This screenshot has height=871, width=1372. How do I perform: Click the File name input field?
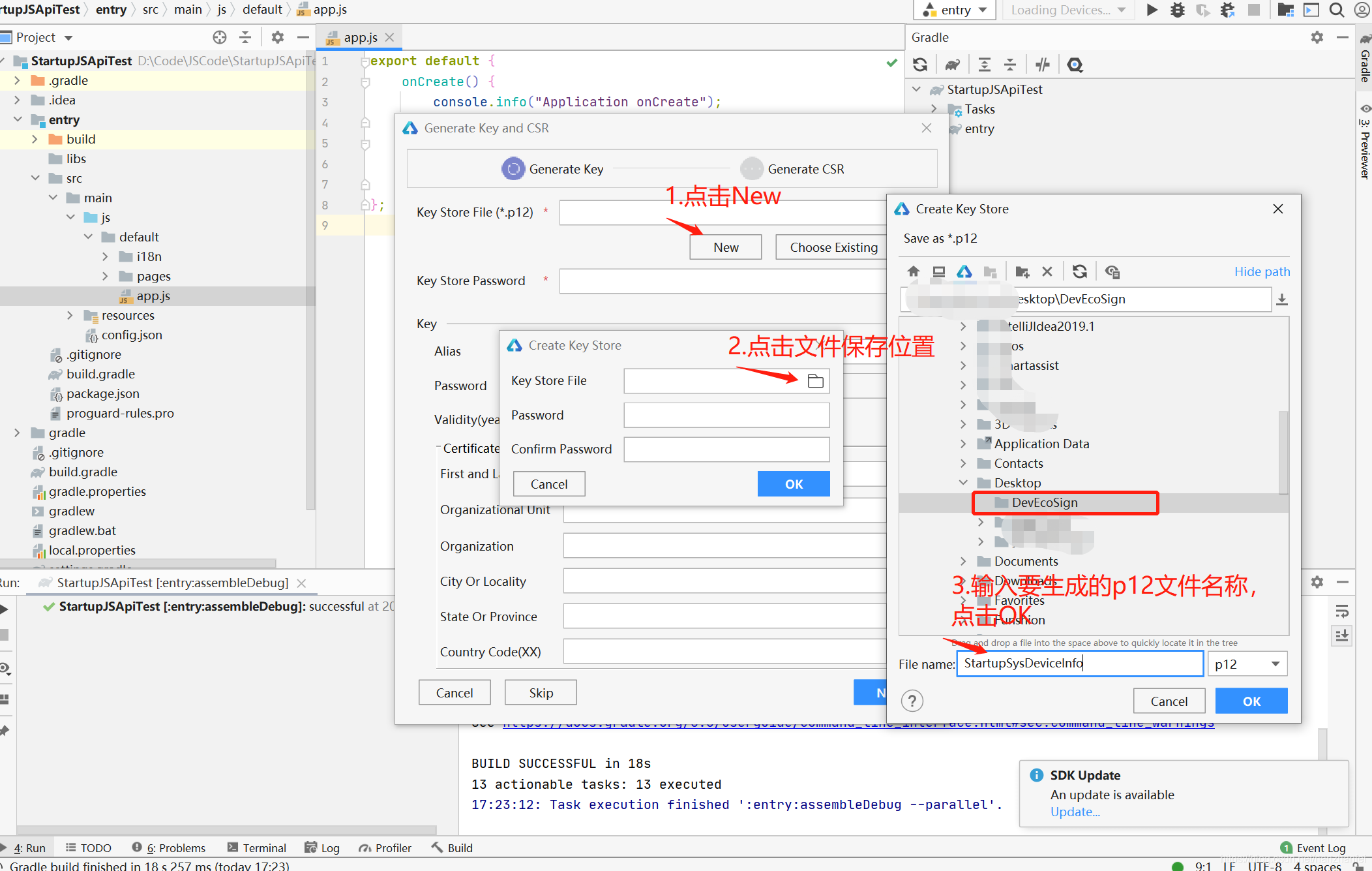click(1079, 664)
